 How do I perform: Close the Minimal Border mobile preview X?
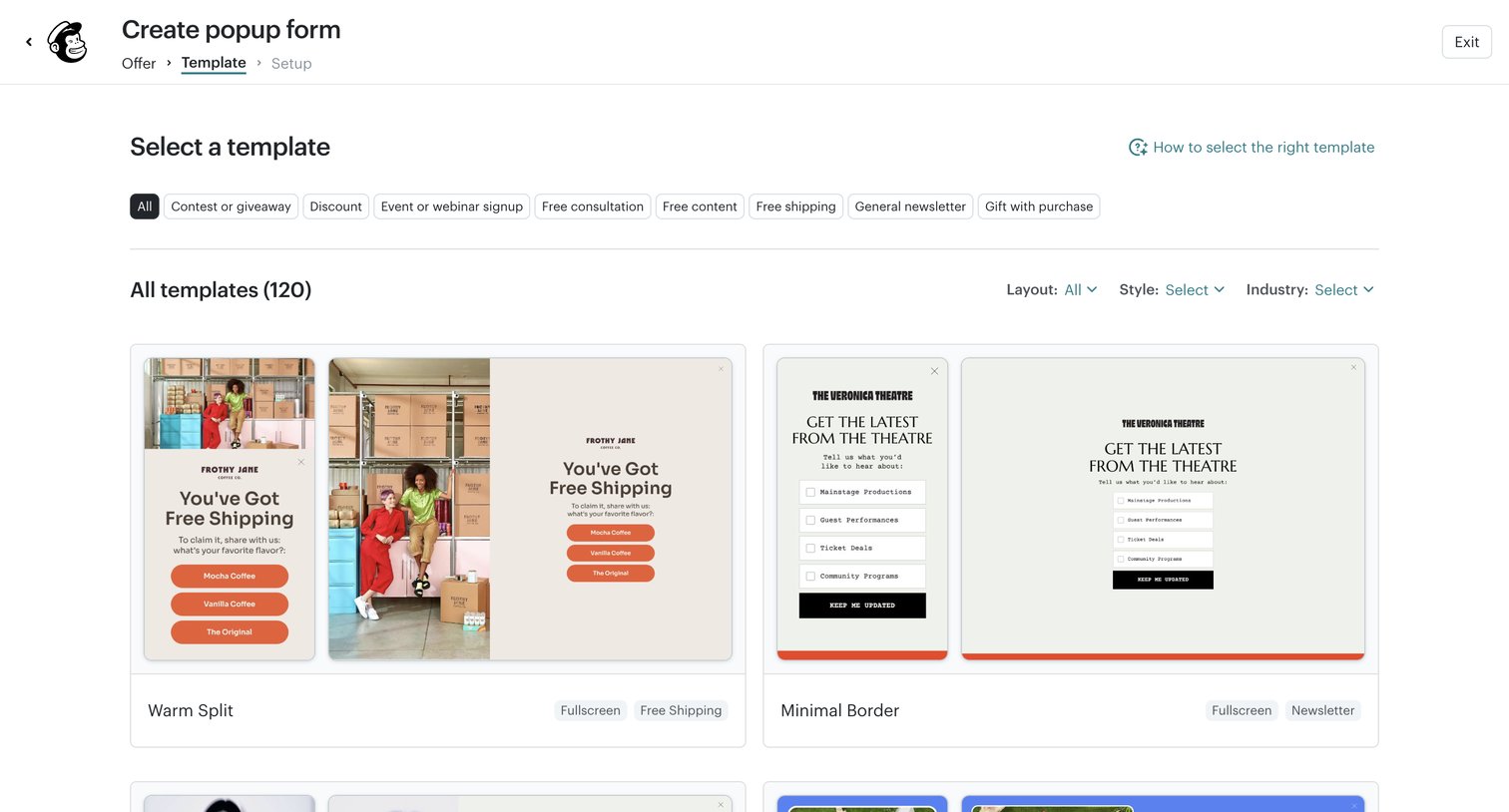(x=934, y=371)
